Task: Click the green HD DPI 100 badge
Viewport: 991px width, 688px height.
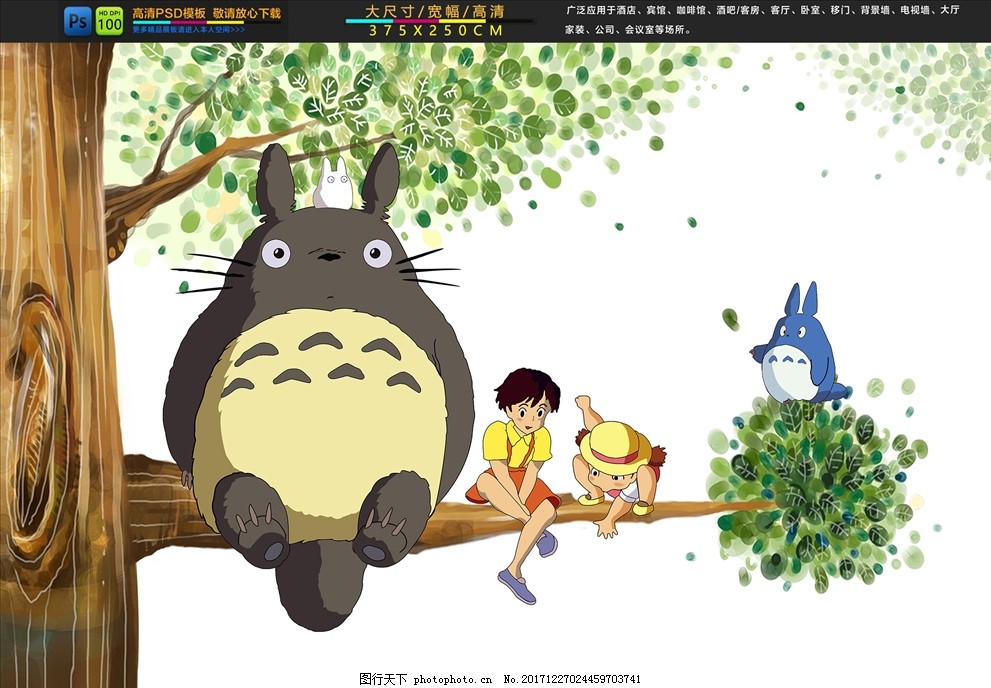Action: (x=110, y=21)
